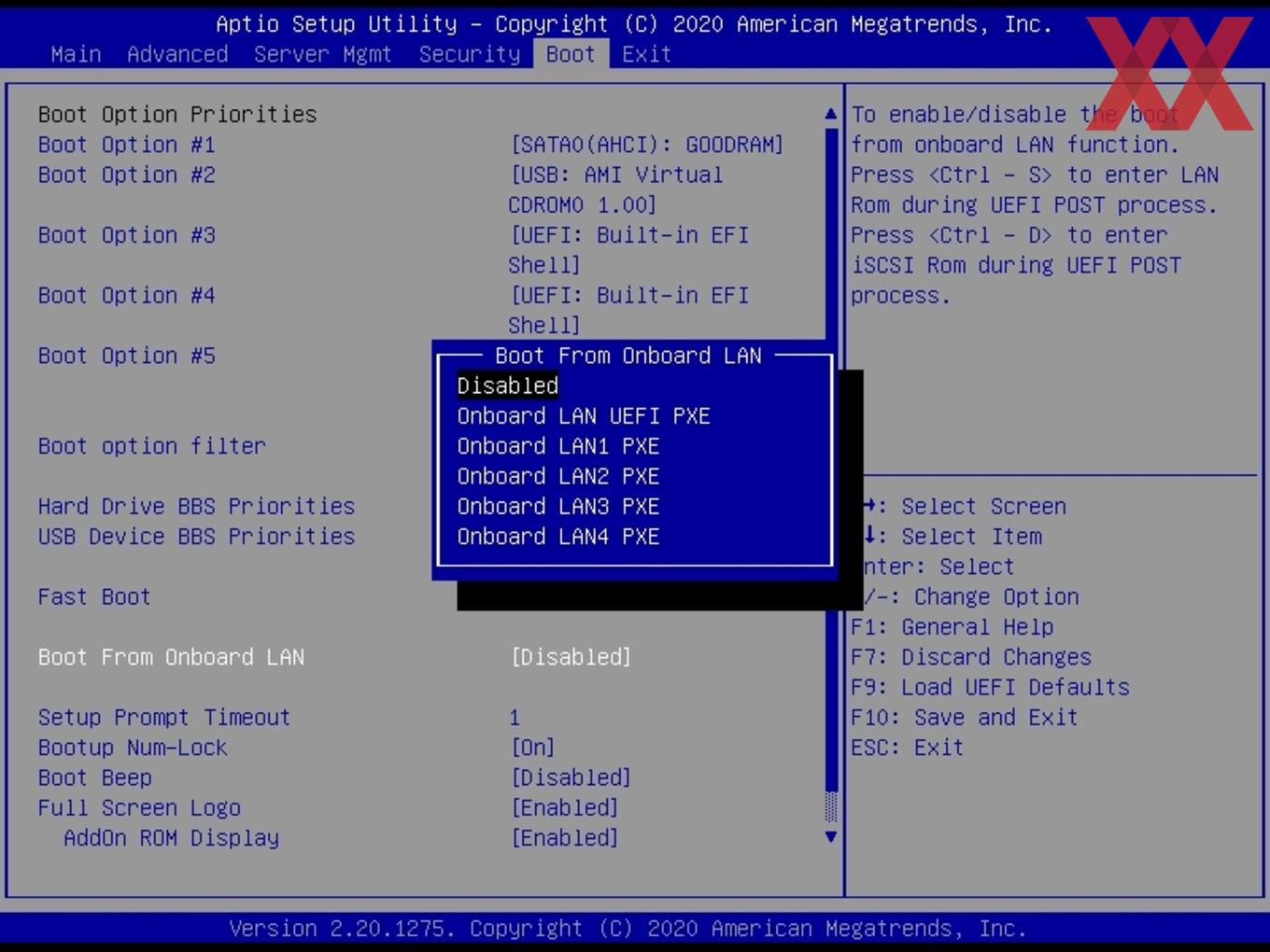Choose Onboard LAN4 PXE option
Screen dimensions: 1270x952
point(558,537)
